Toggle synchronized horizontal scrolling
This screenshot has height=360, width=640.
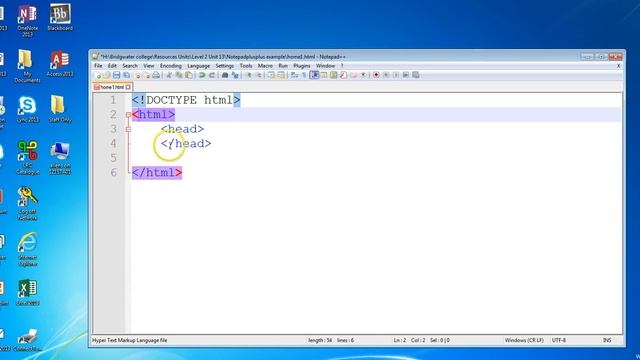pyautogui.click(x=282, y=75)
